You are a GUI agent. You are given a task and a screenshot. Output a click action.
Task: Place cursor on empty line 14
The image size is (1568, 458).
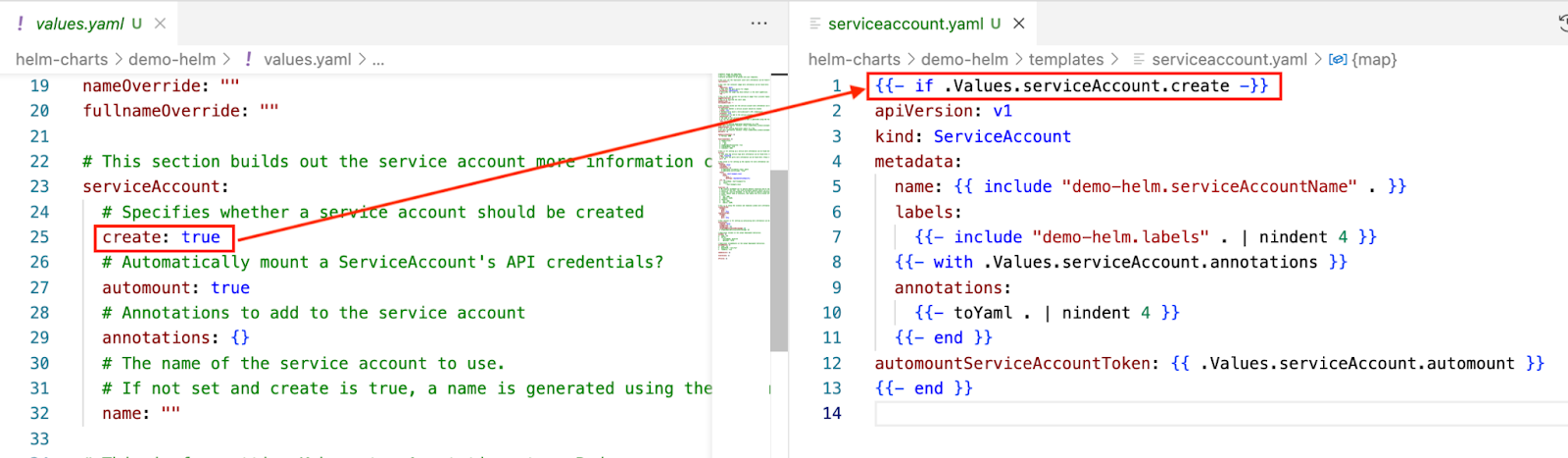(x=1221, y=414)
